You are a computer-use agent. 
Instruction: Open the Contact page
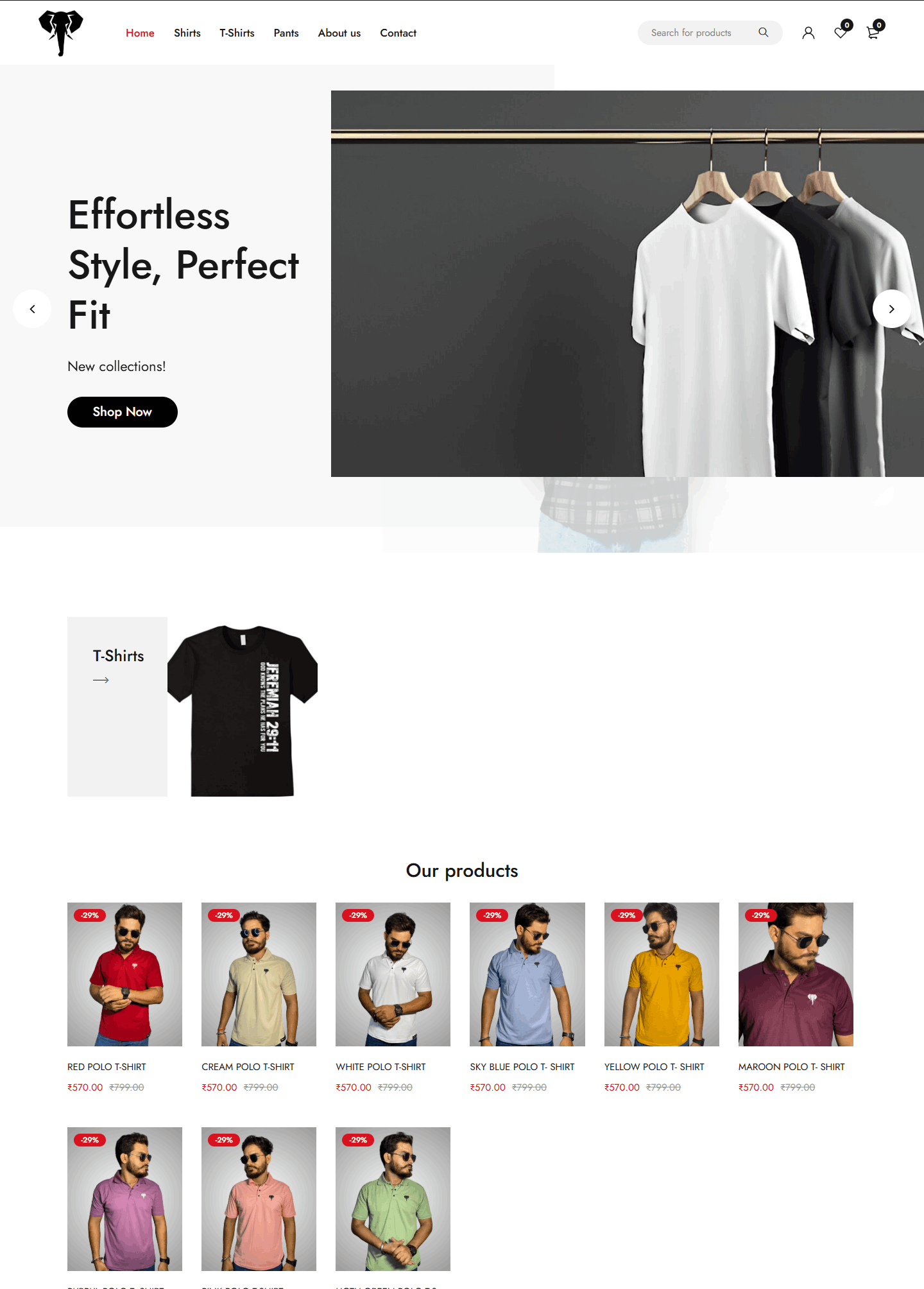(398, 33)
